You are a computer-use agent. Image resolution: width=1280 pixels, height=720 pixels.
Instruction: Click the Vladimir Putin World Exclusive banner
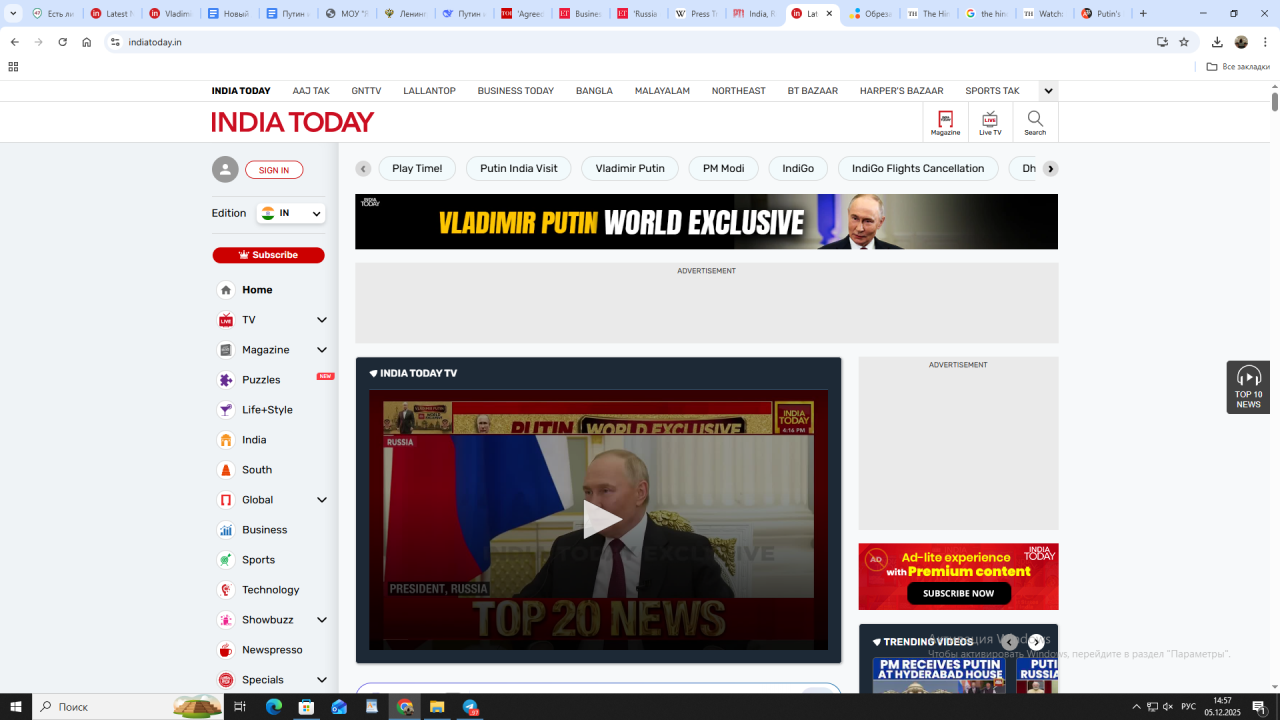pos(706,222)
